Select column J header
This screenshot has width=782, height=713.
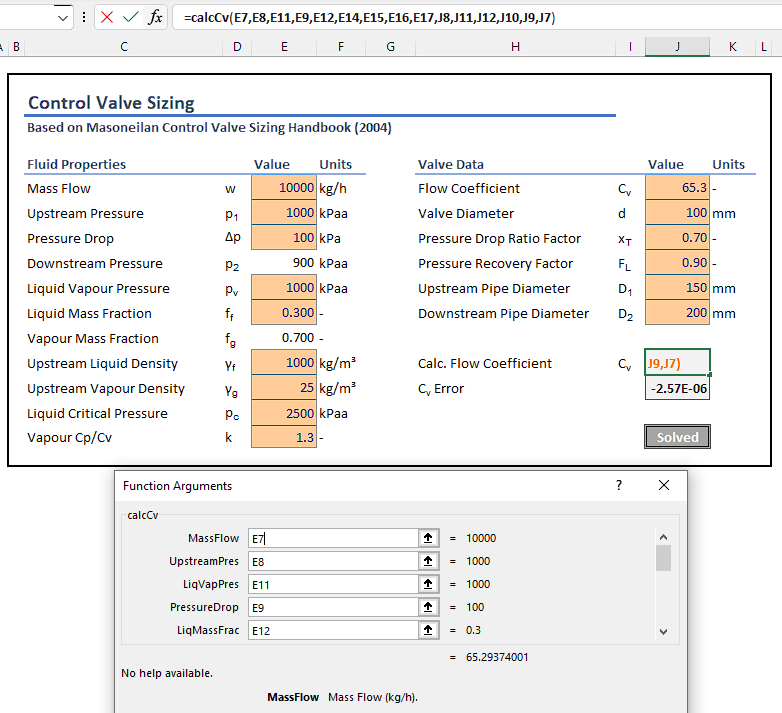coord(677,47)
